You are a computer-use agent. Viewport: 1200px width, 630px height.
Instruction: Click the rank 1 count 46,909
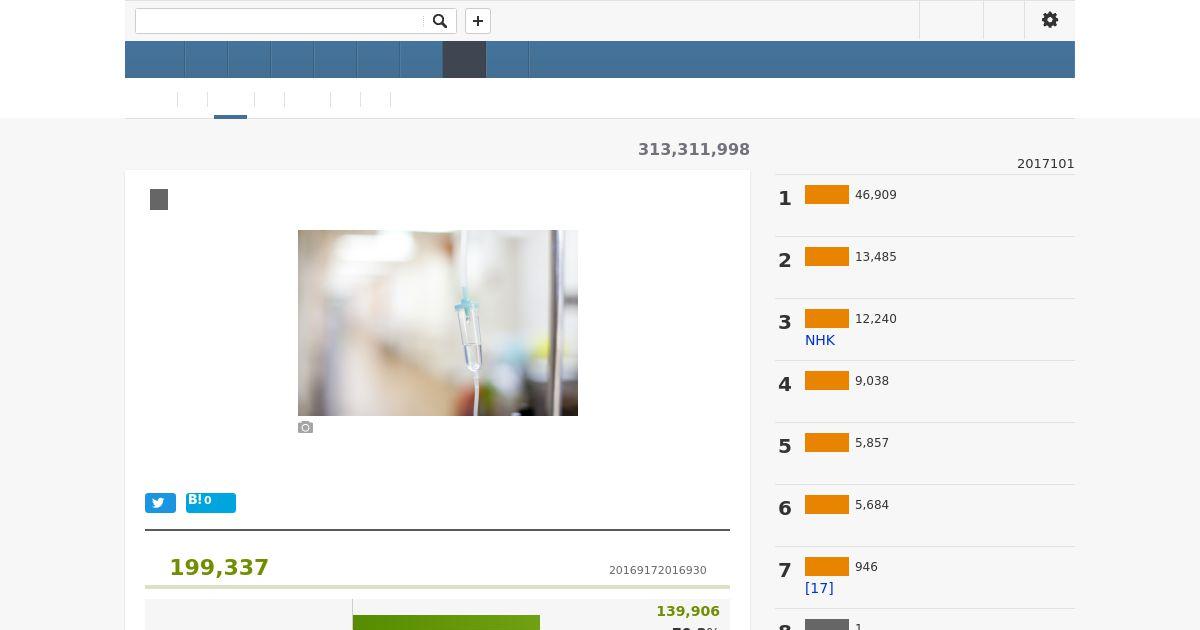pos(876,195)
